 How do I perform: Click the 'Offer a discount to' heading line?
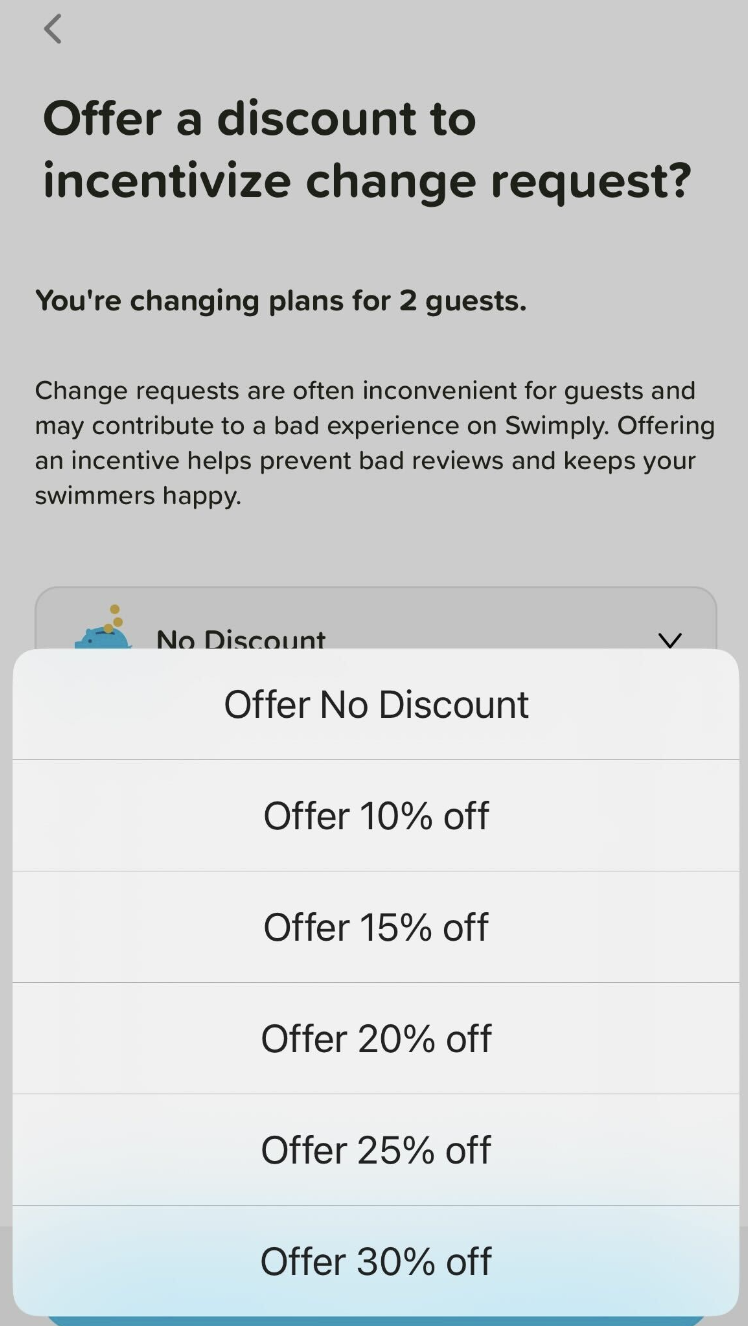pyautogui.click(x=259, y=119)
